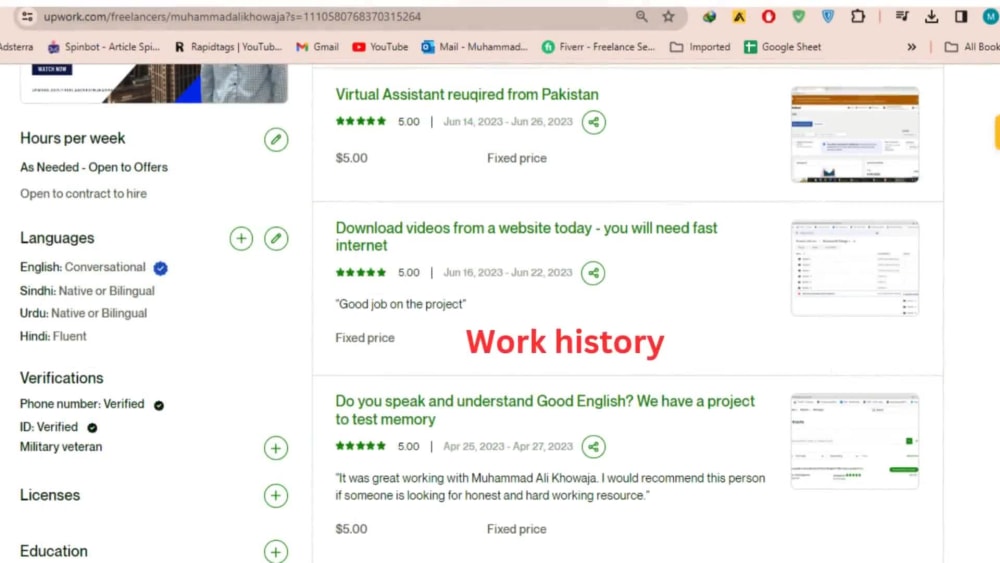
Task: Open test memory job screenshot thumbnail
Action: point(855,441)
